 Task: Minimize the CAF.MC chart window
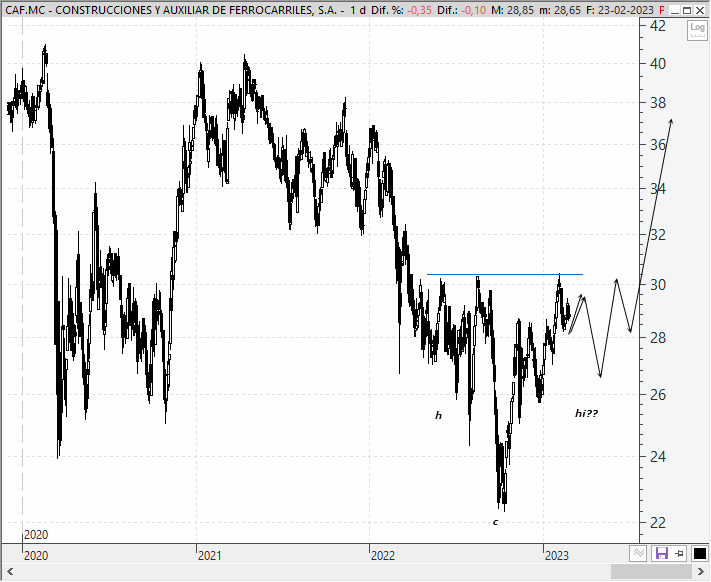point(675,10)
